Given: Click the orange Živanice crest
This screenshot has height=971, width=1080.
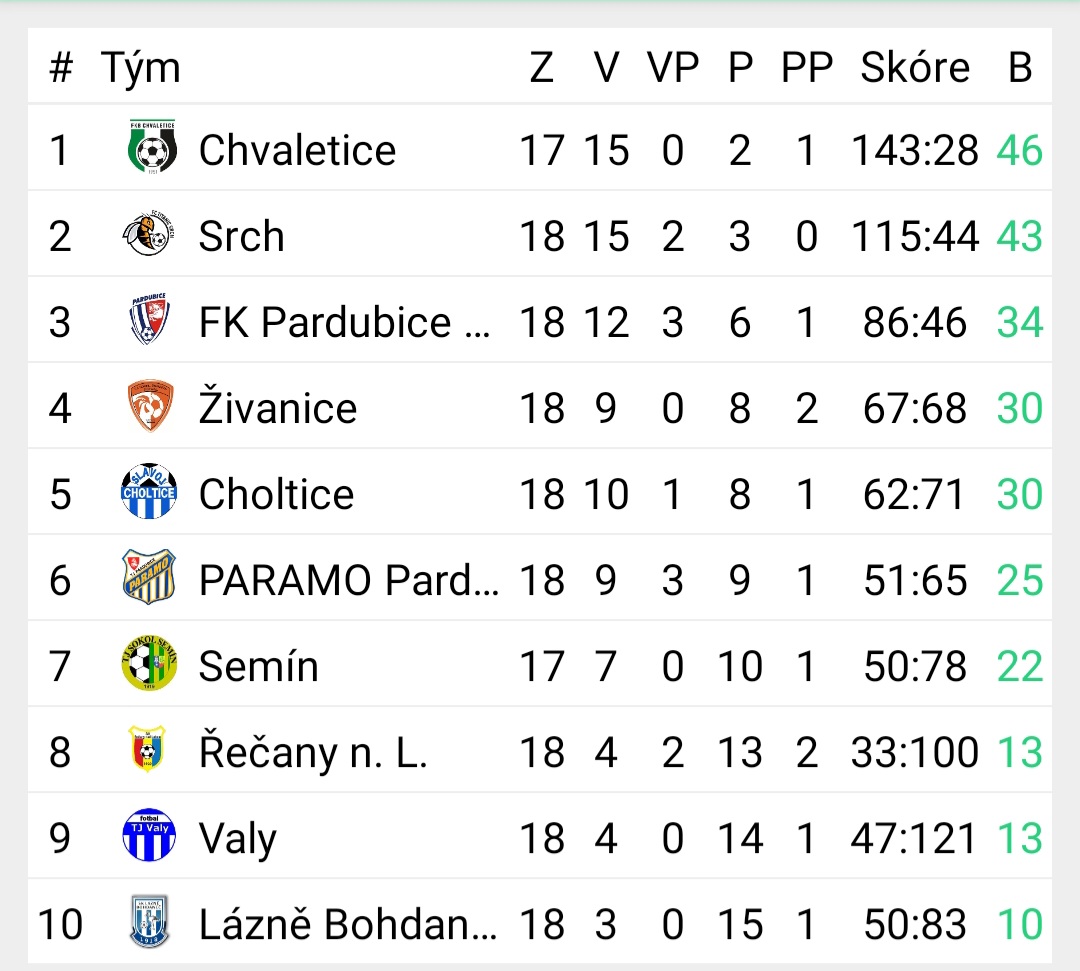Looking at the screenshot, I should tap(151, 406).
